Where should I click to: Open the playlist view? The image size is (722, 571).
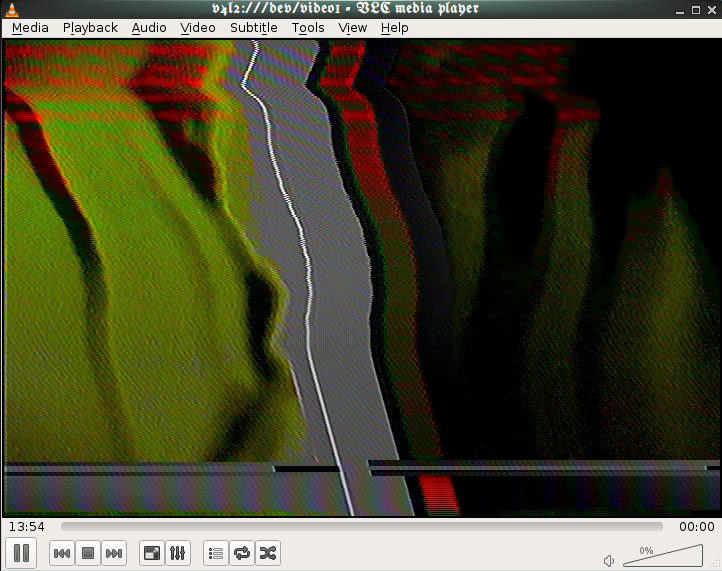(x=215, y=553)
